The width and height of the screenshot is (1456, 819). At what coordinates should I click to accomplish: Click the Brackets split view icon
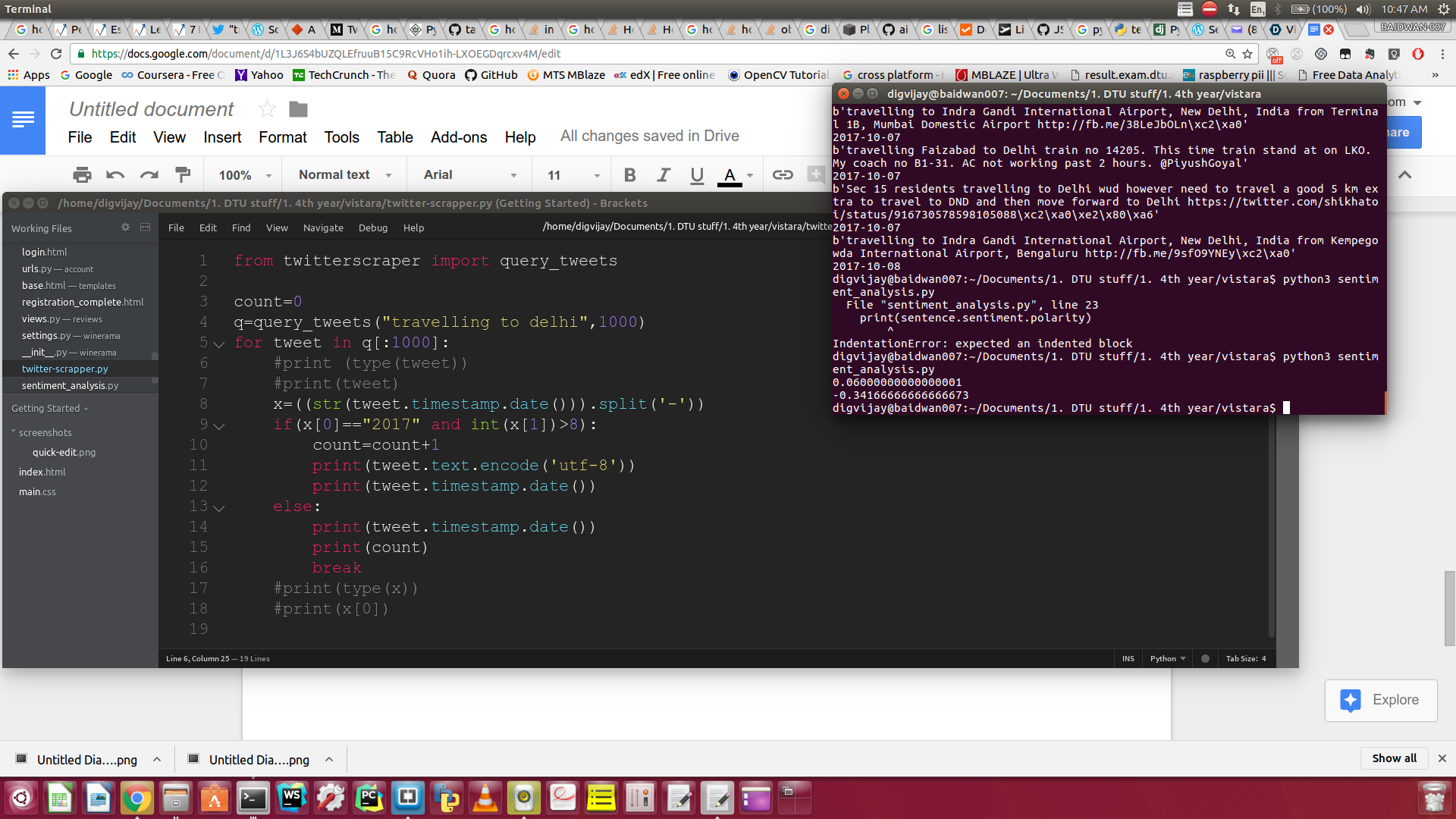pos(145,227)
